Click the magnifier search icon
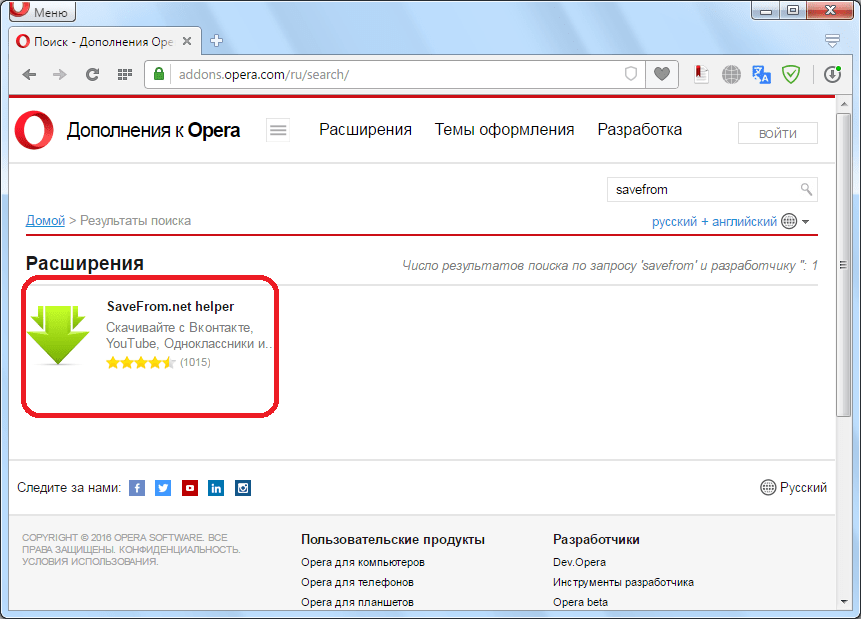 coord(806,189)
